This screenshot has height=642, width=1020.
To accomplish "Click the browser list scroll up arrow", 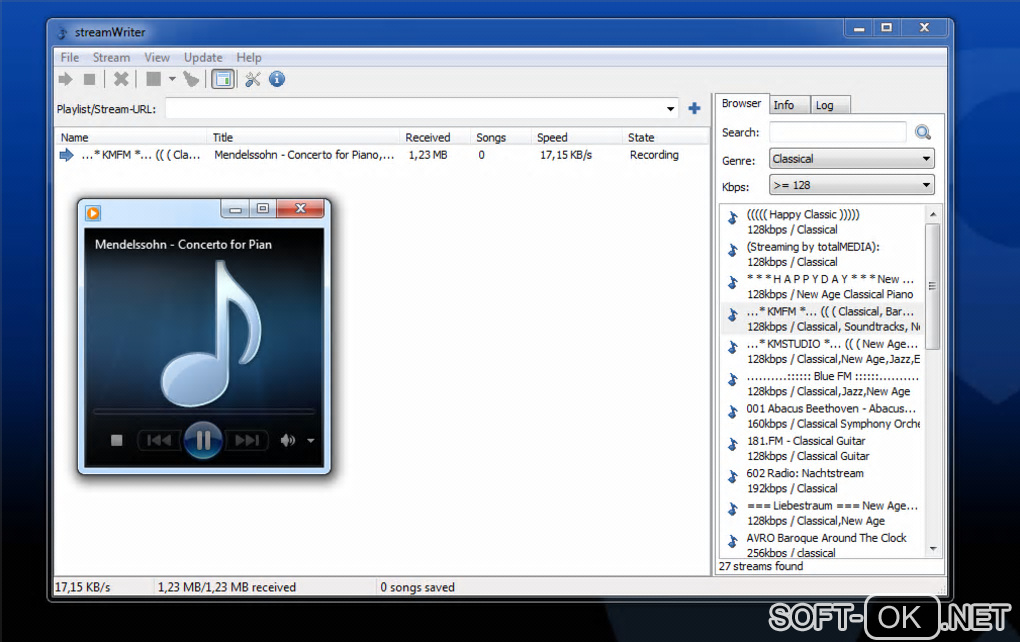I will click(933, 214).
